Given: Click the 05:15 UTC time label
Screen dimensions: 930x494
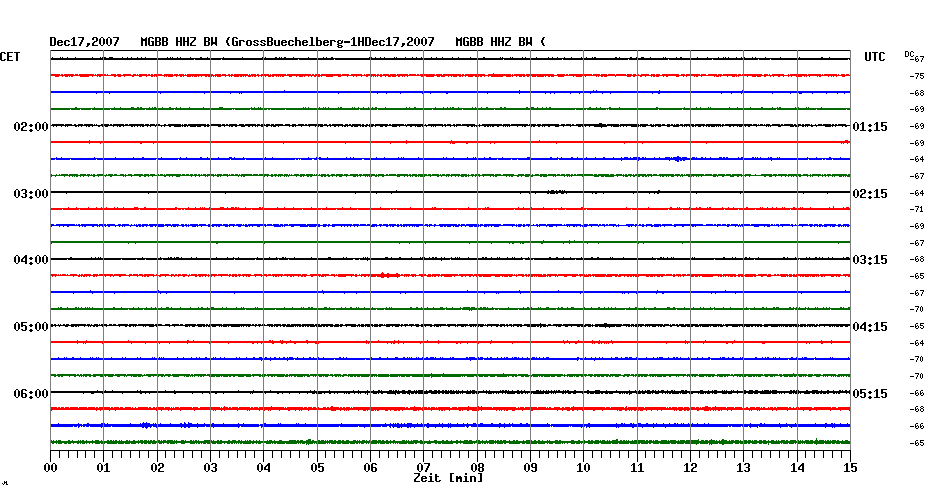Looking at the screenshot, I should click(870, 394).
